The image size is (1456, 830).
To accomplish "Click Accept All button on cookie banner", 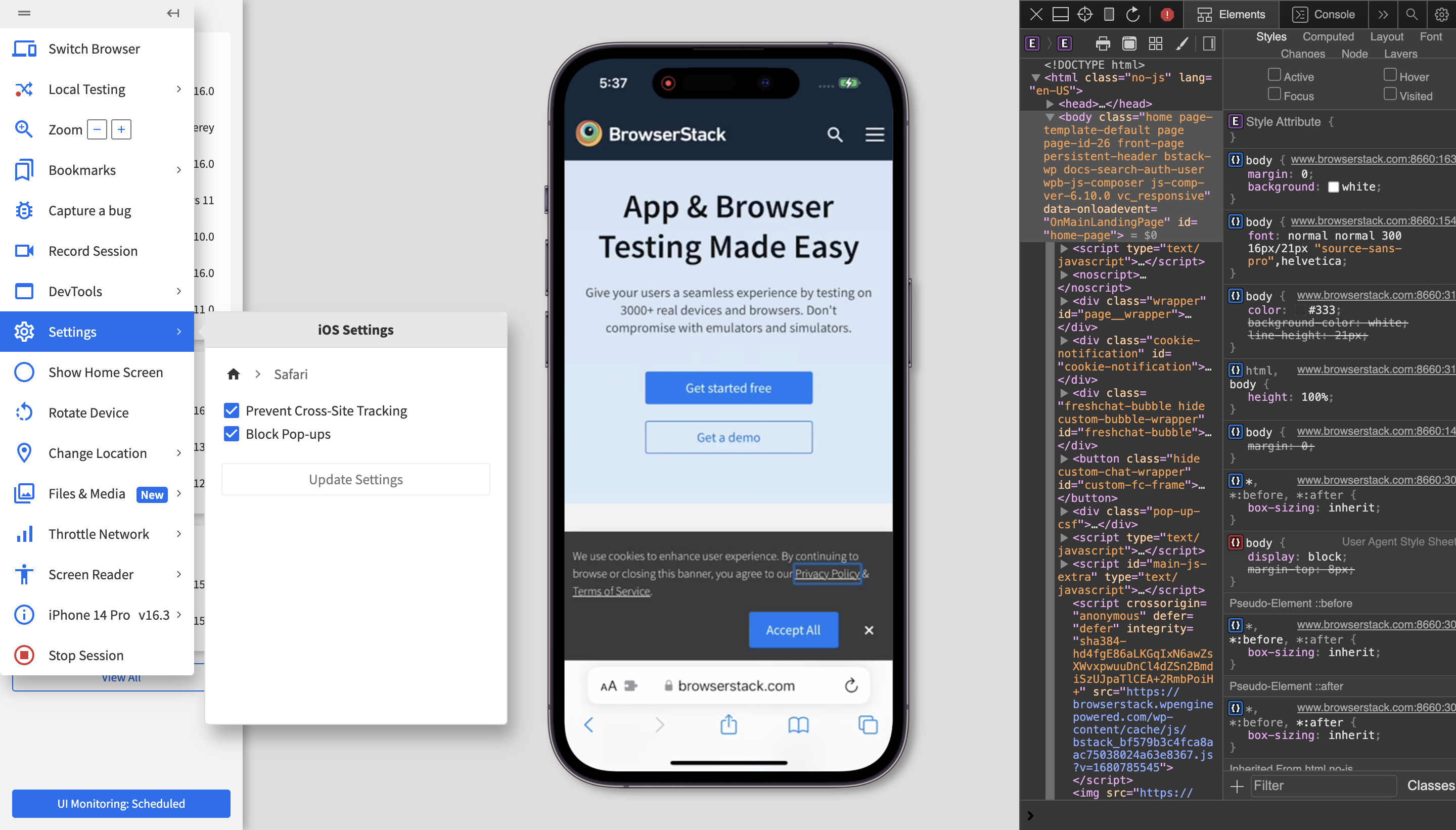I will coord(793,629).
